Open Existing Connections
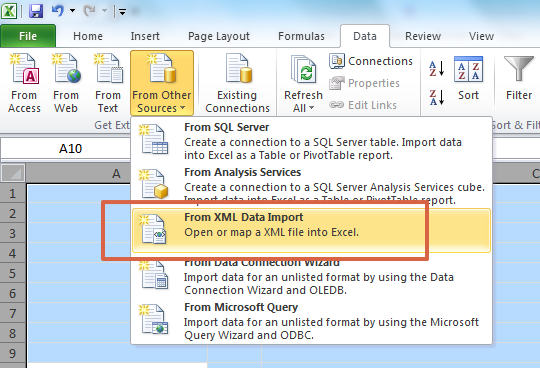The height and width of the screenshot is (368, 540). pyautogui.click(x=237, y=83)
